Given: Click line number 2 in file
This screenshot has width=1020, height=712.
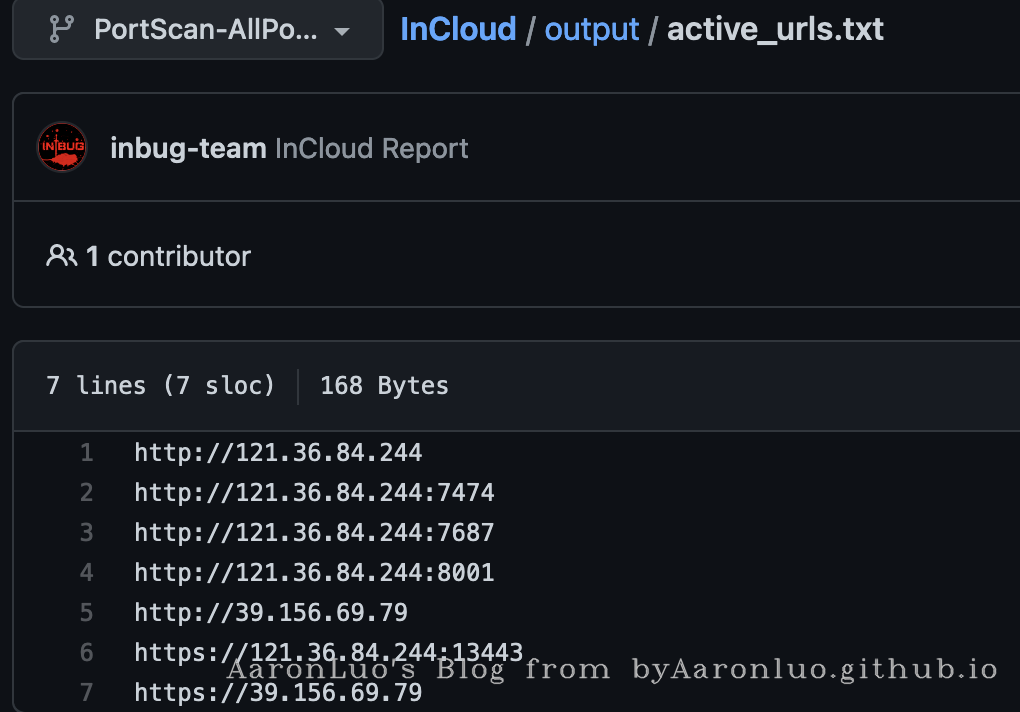Looking at the screenshot, I should pyautogui.click(x=86, y=493).
